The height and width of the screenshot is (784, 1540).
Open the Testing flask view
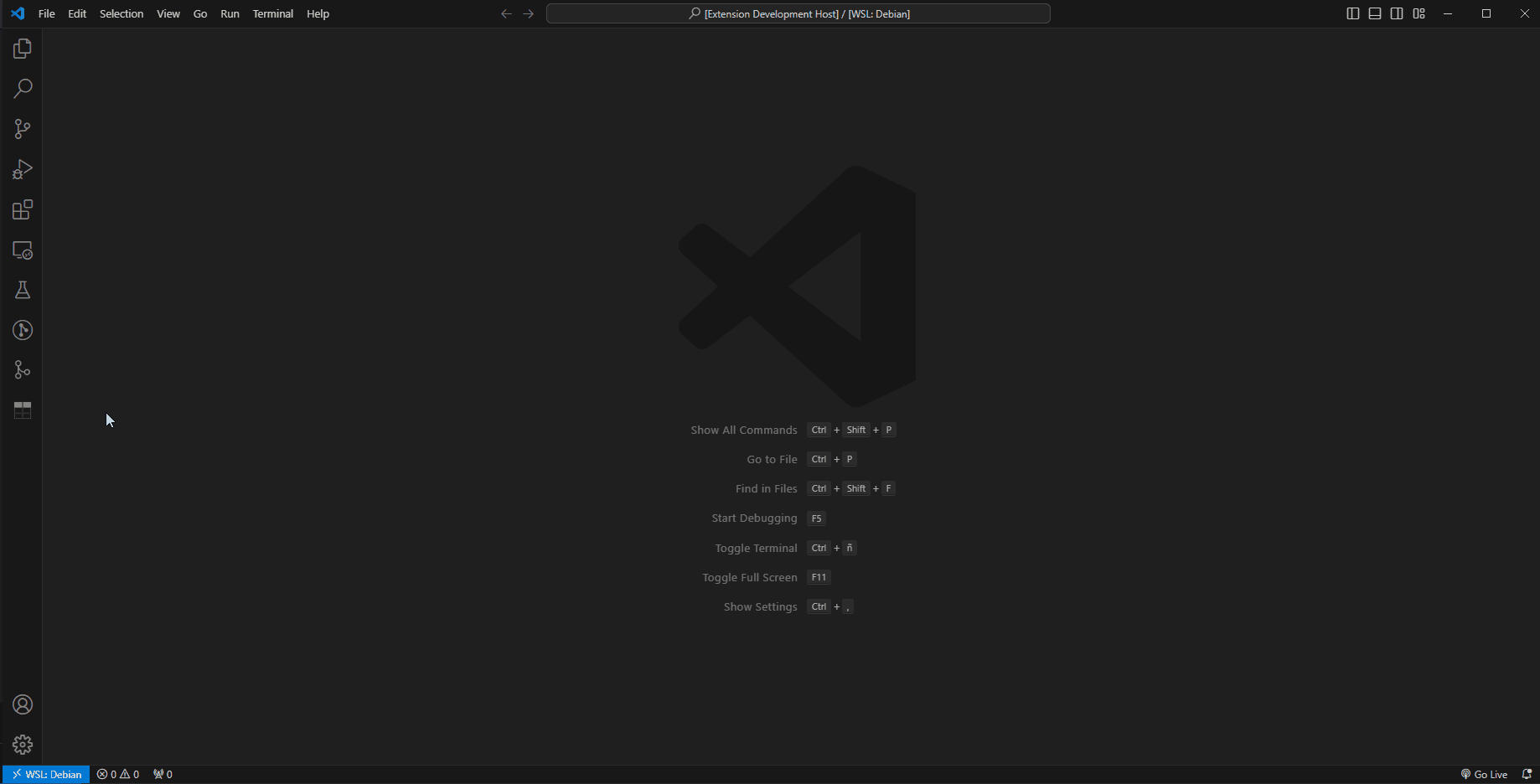23,290
